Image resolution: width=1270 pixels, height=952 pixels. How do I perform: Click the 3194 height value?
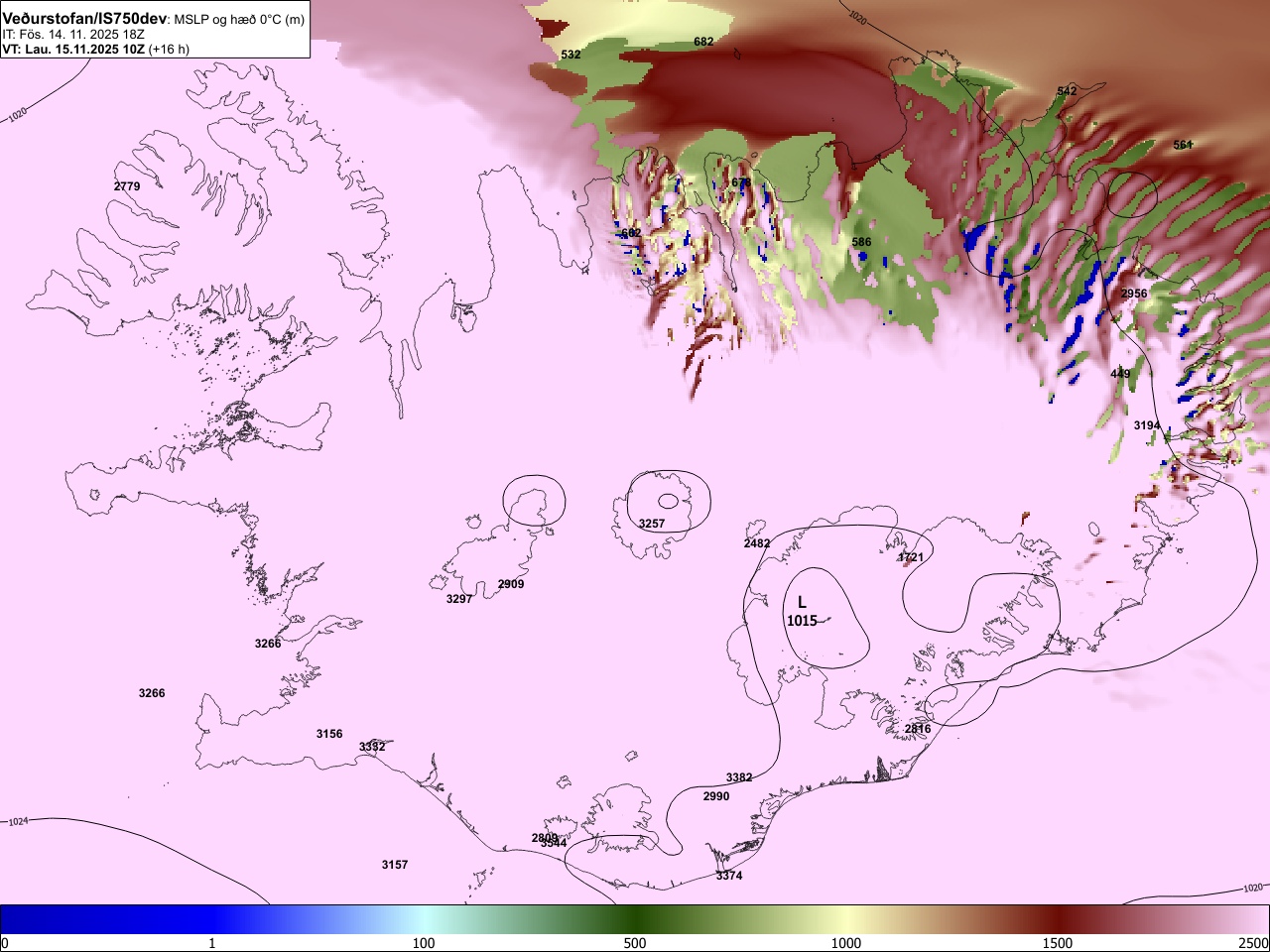pyautogui.click(x=1147, y=425)
